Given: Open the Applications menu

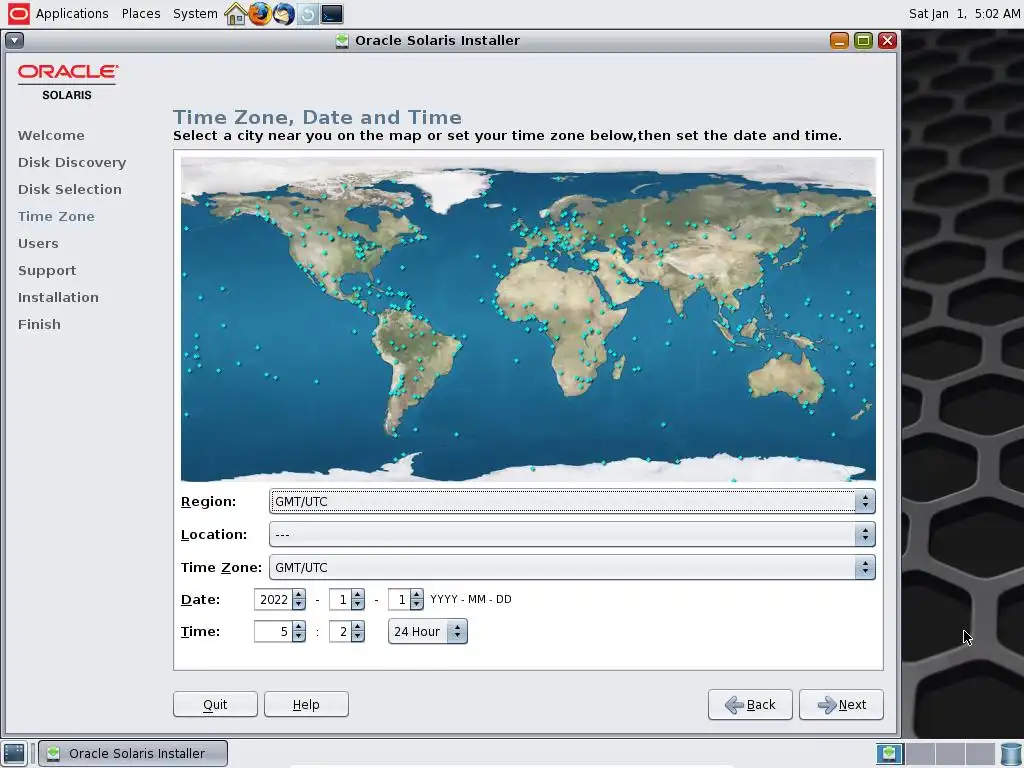Looking at the screenshot, I should tap(72, 14).
